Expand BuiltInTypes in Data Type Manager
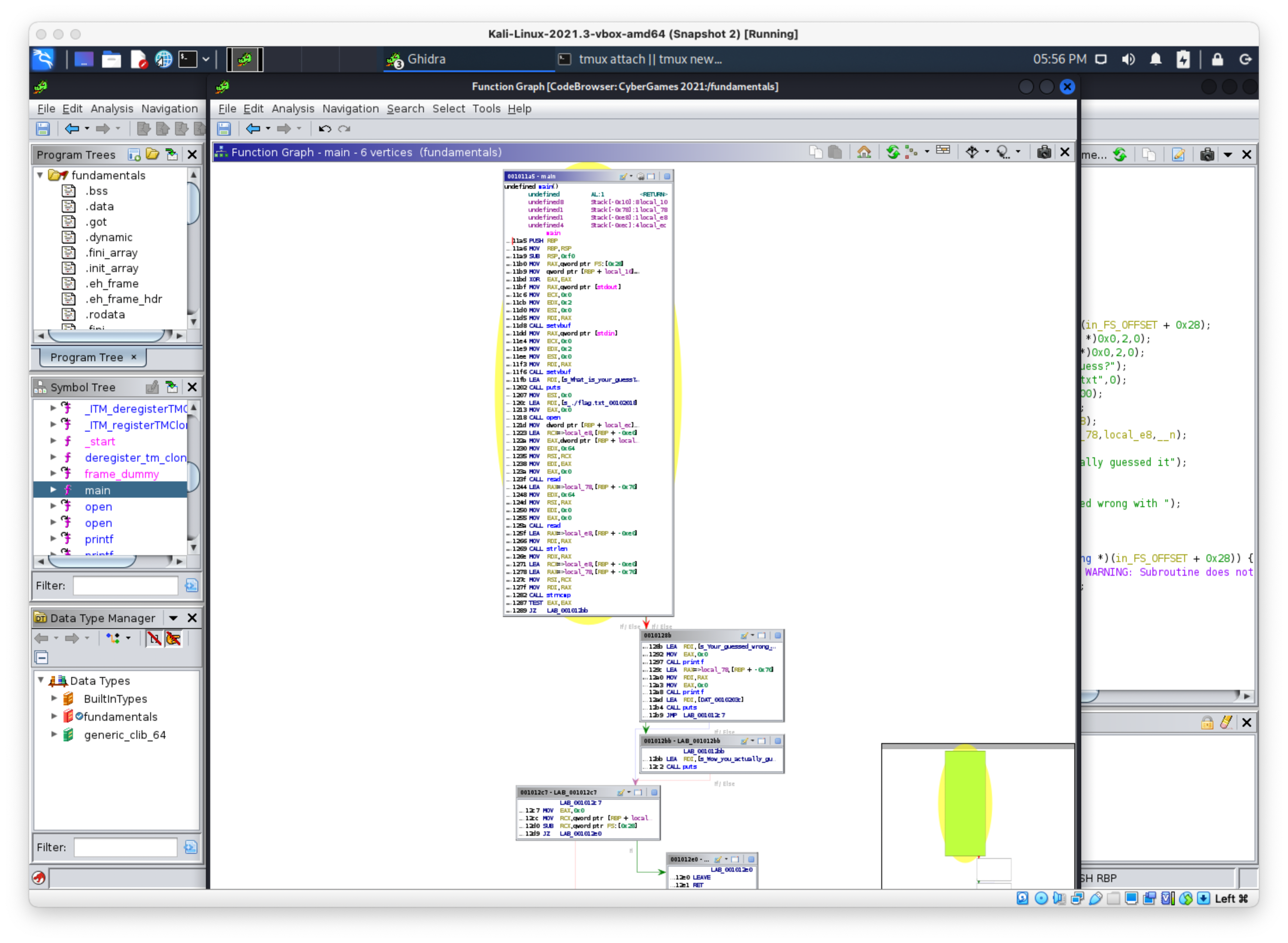 pos(54,699)
